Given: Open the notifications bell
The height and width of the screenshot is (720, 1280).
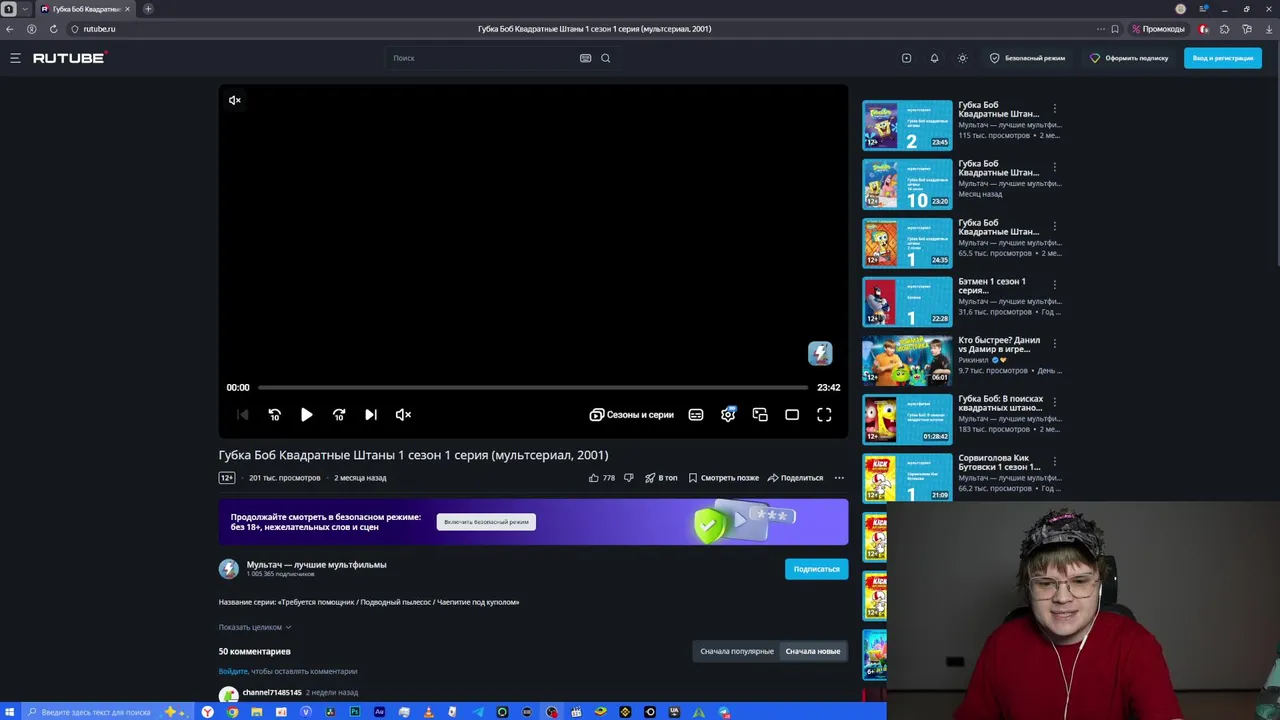Looking at the screenshot, I should pos(934,58).
